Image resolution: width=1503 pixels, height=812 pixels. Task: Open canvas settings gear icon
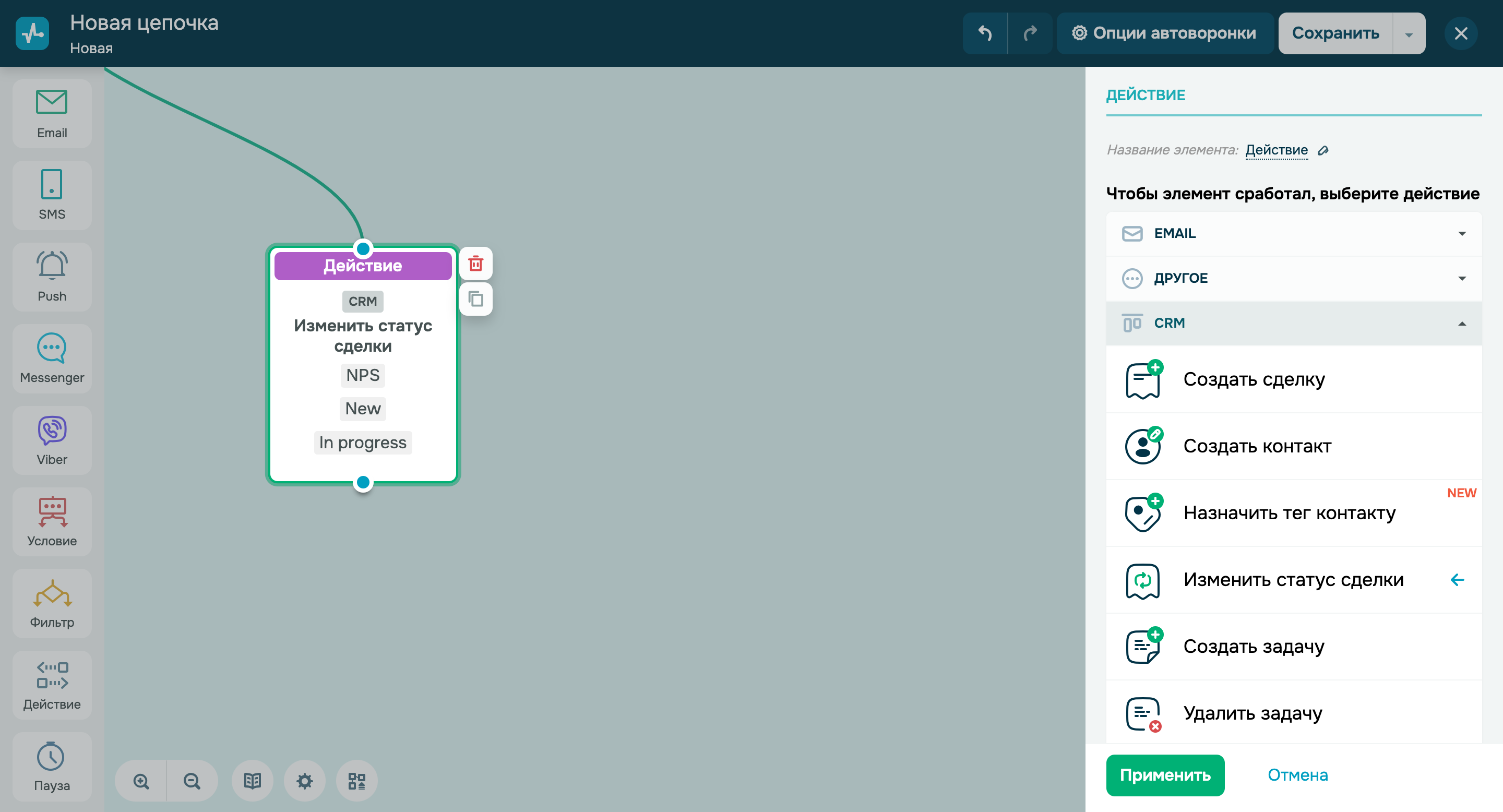click(305, 781)
